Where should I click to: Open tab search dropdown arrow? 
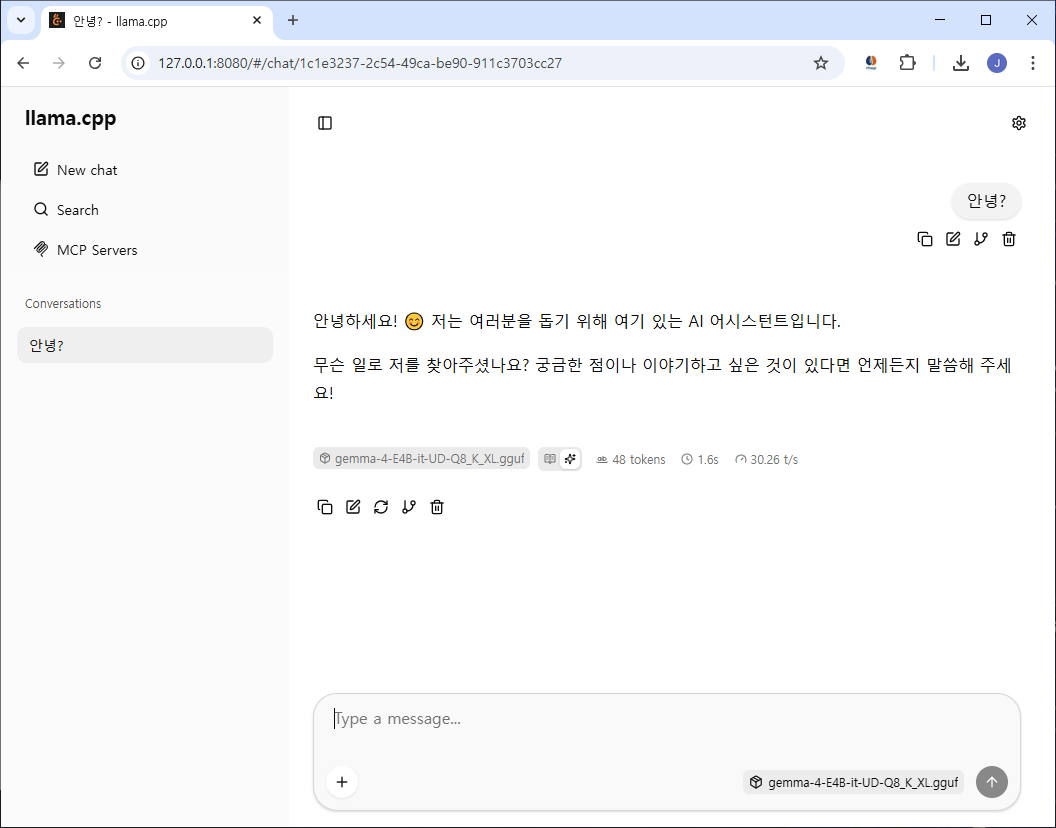(21, 20)
